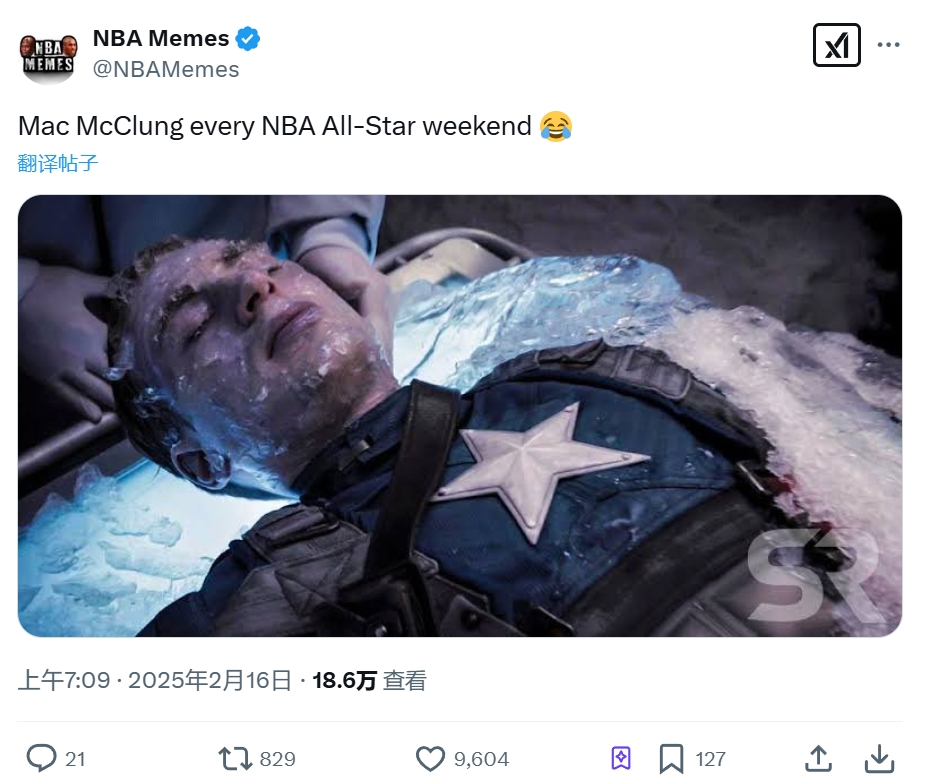Click 翻译帖子 translate post link
The width and height of the screenshot is (927, 783).
(58, 163)
